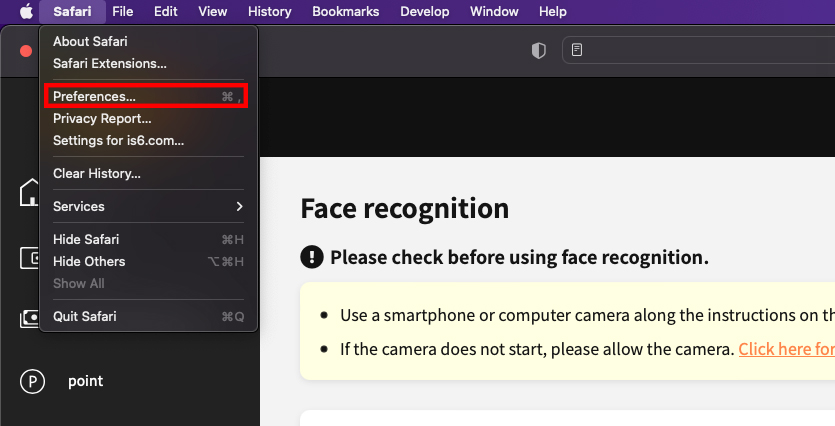Click the exclamation warning icon
The height and width of the screenshot is (426, 835).
point(312,257)
